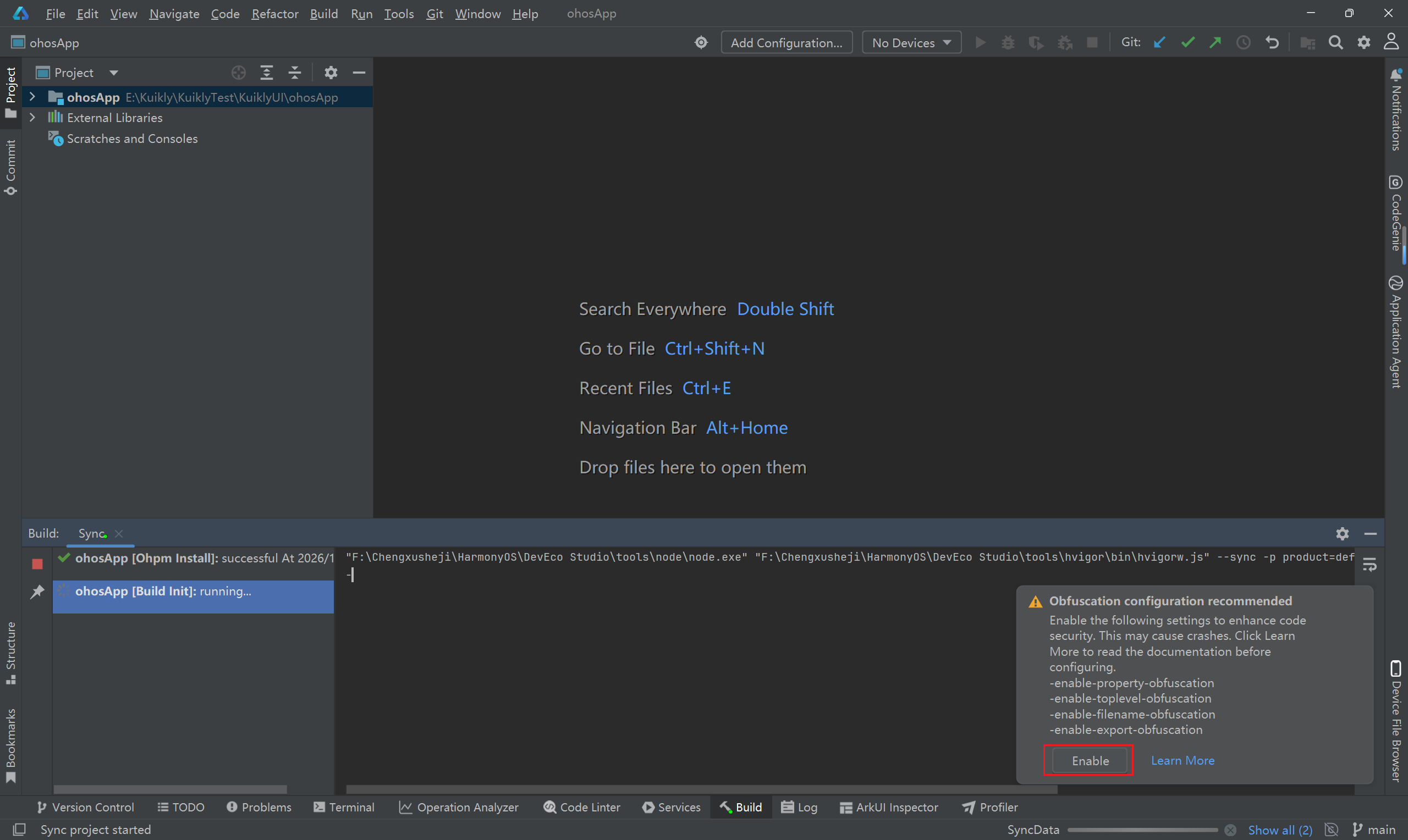Toggle the CodeGenie side panel
1408x840 pixels.
tap(1395, 214)
